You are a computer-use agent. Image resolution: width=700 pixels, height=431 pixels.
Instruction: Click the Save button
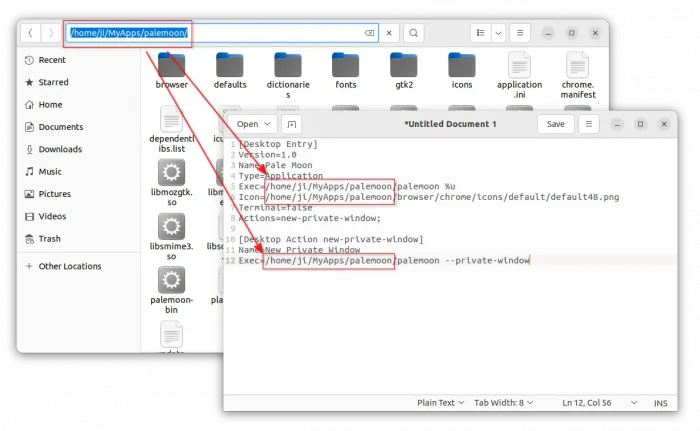(555, 124)
